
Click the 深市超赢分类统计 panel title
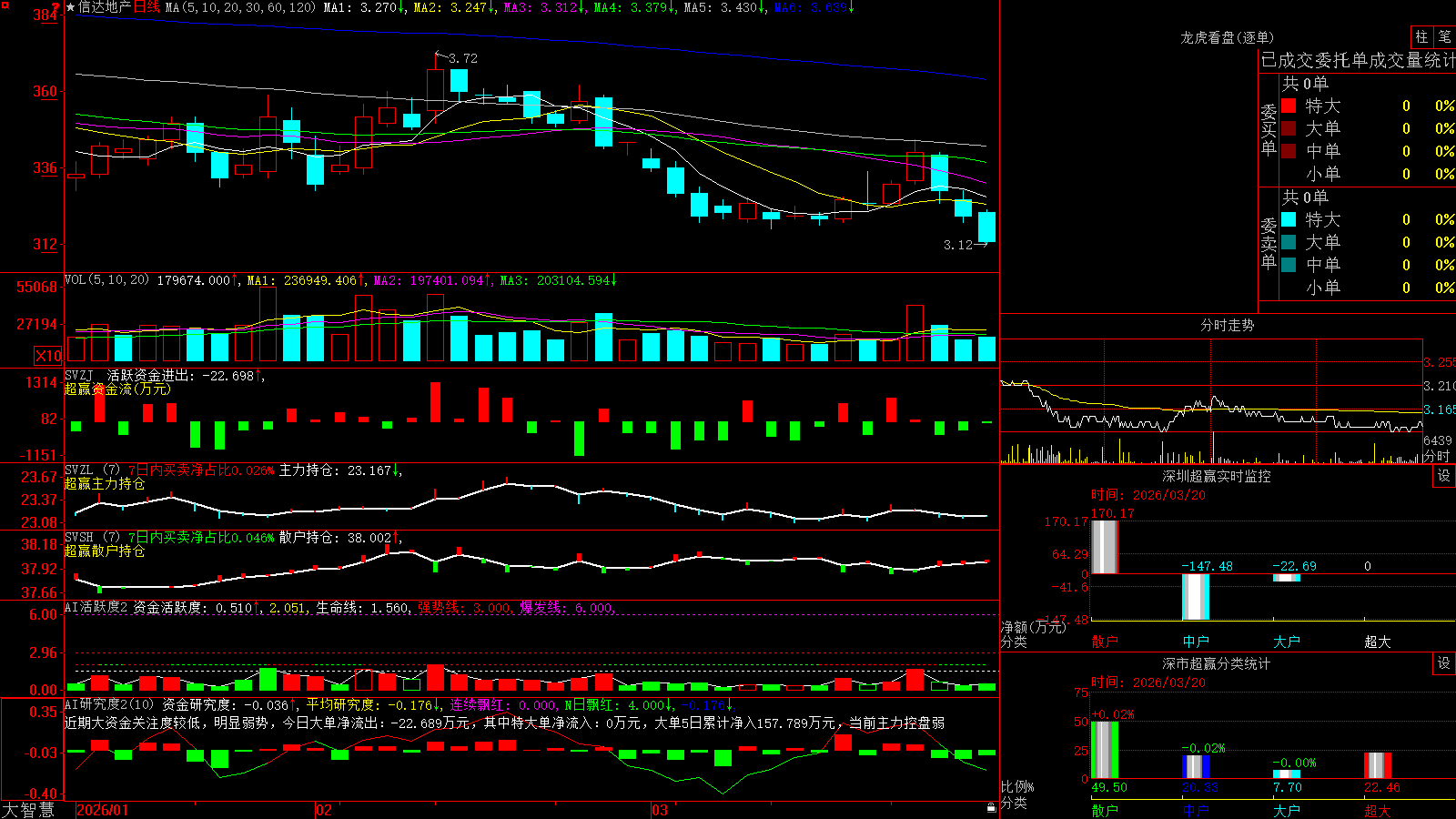pos(1217,663)
